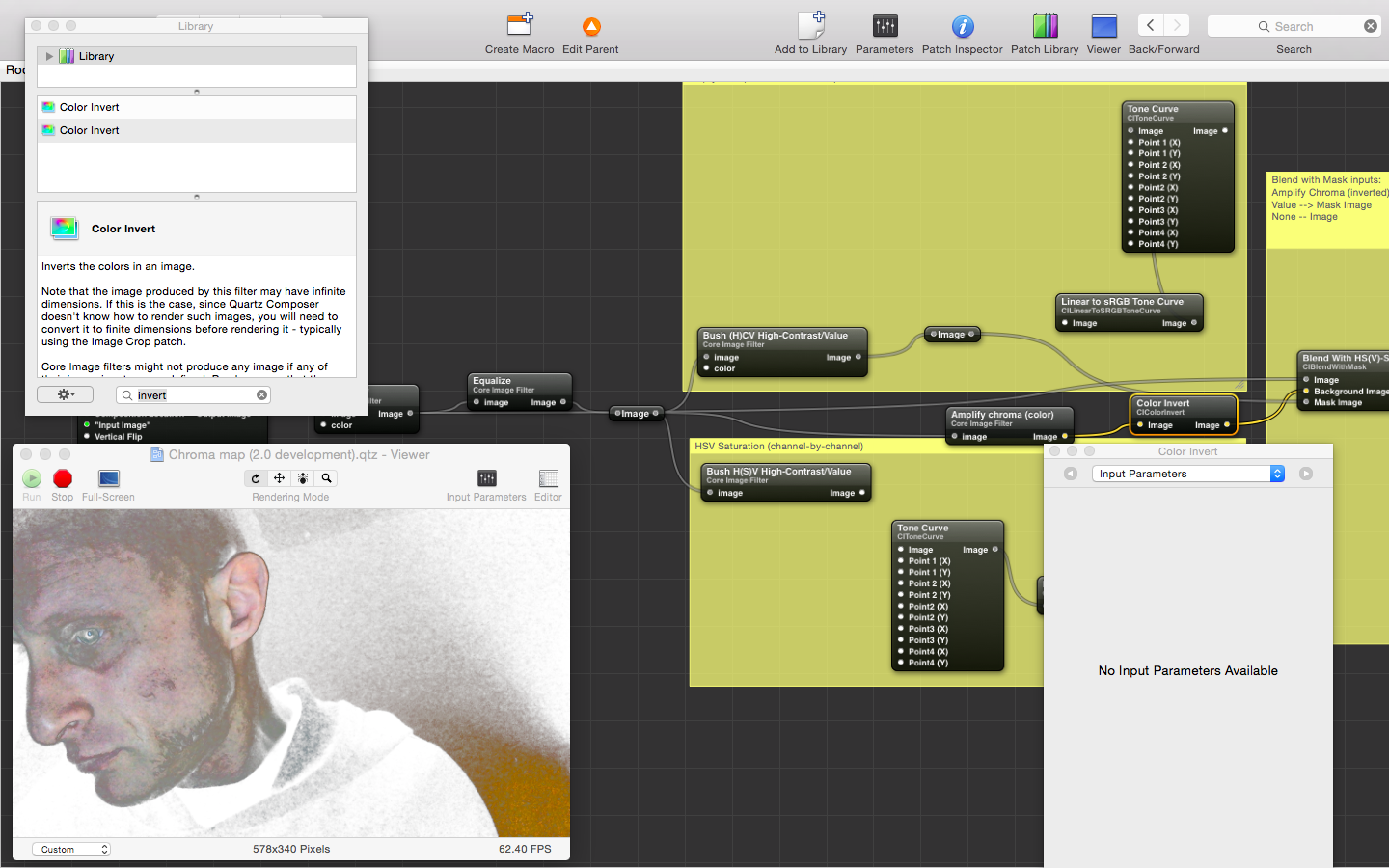Click the Image output port of the Equalize patch
This screenshot has width=1389, height=868.
pos(563,402)
